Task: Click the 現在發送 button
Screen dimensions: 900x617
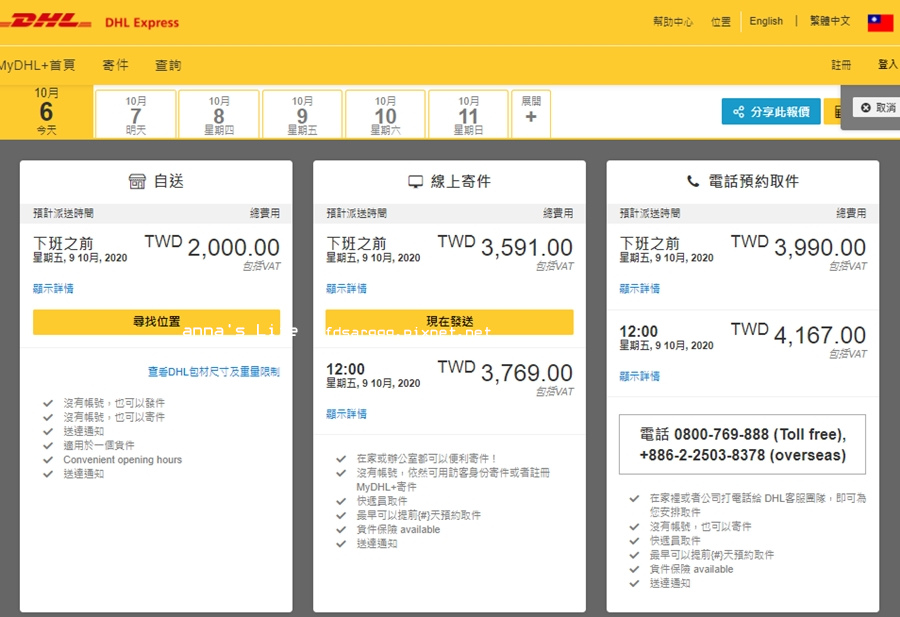Action: coord(449,322)
